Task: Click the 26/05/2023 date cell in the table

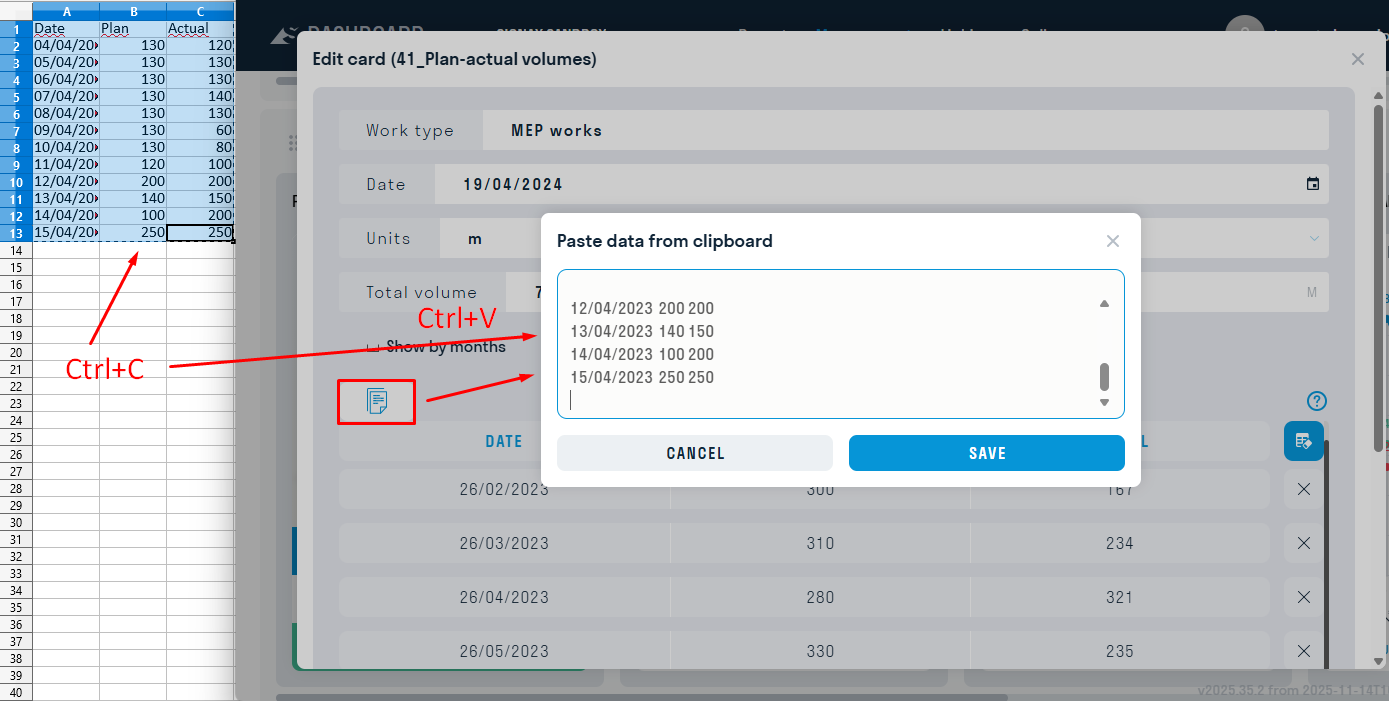Action: coord(504,652)
